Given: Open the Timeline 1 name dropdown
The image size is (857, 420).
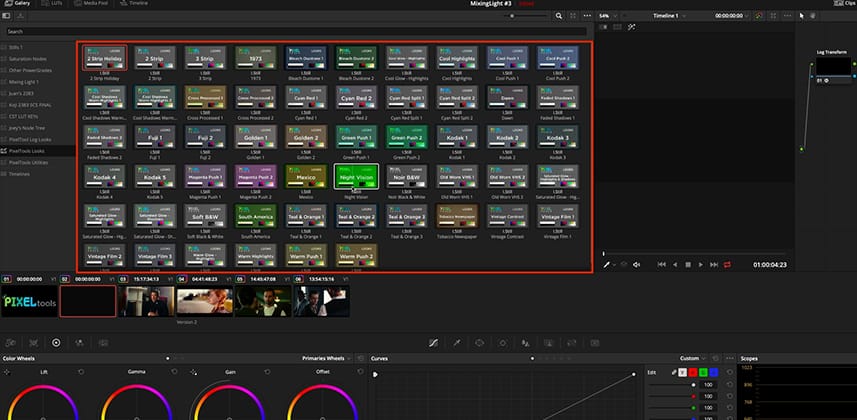Looking at the screenshot, I should click(669, 16).
